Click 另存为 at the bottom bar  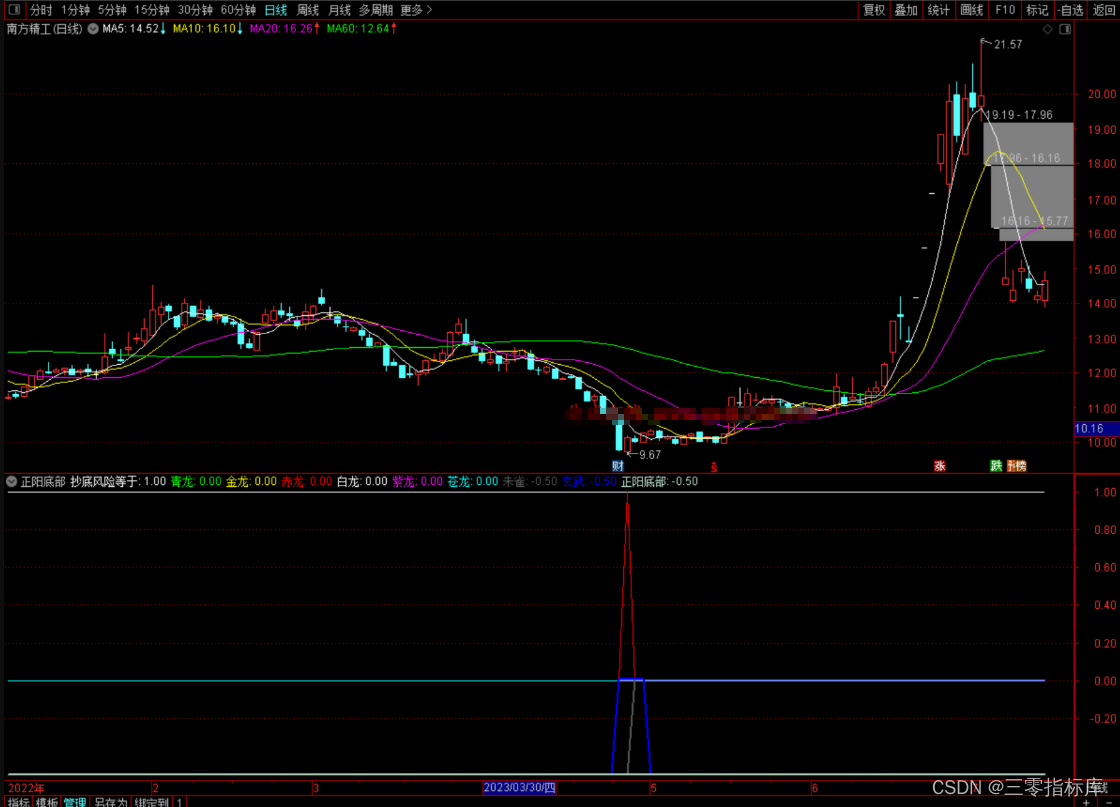click(x=111, y=801)
